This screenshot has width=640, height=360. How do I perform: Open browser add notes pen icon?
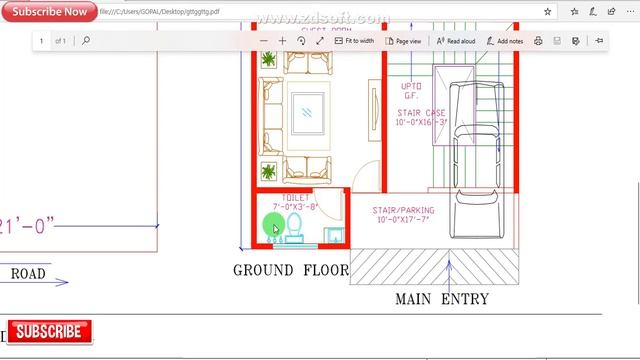(593, 12)
